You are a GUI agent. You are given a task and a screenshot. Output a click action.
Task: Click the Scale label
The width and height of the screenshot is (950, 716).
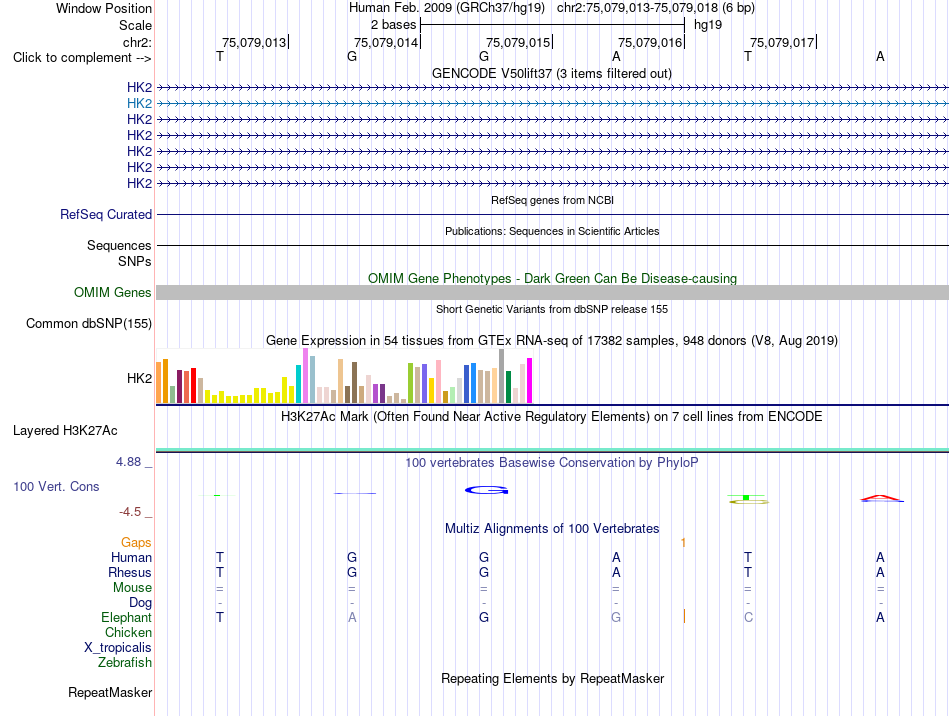pyautogui.click(x=135, y=25)
